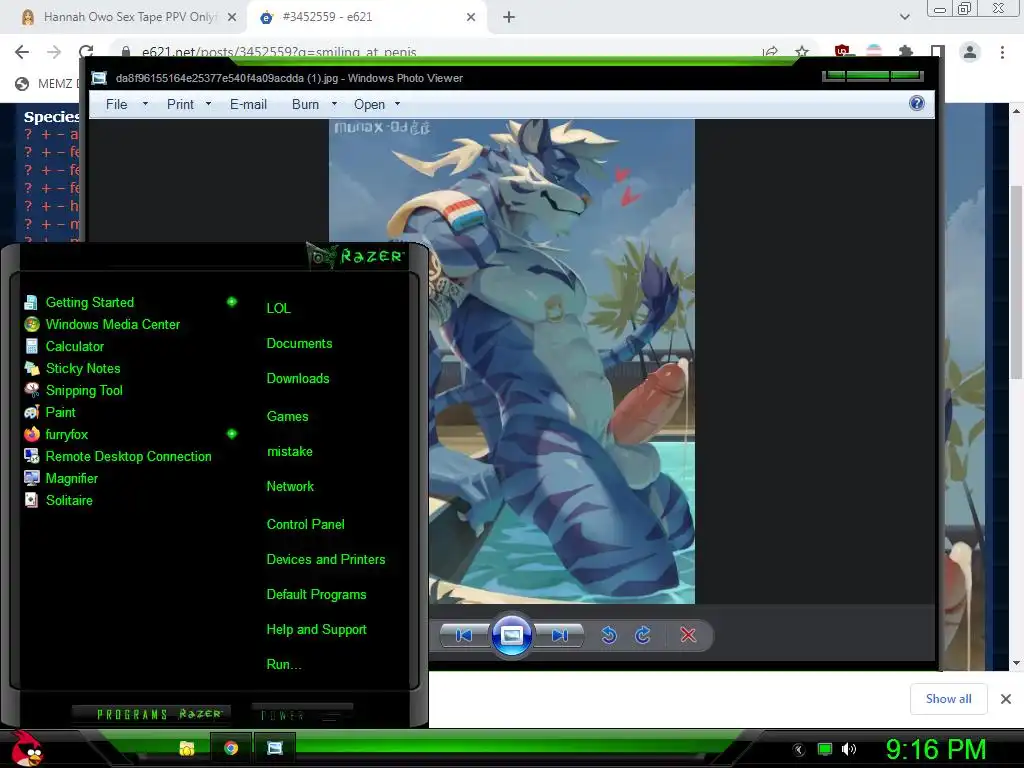Select Run... in start menu
Screen dimensions: 1024x768
coord(283,665)
